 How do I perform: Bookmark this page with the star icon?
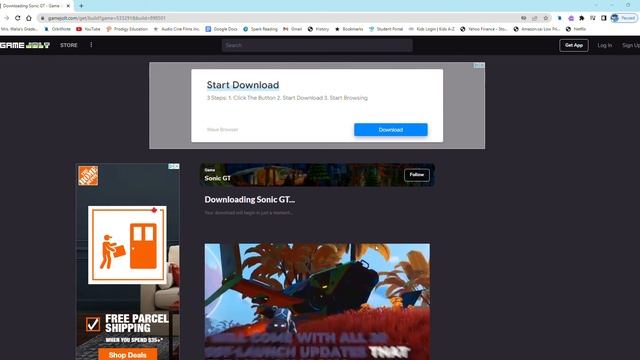546,18
